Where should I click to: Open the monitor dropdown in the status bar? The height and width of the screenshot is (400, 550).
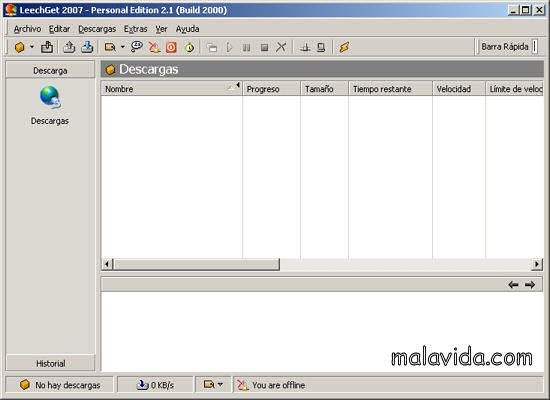point(213,385)
